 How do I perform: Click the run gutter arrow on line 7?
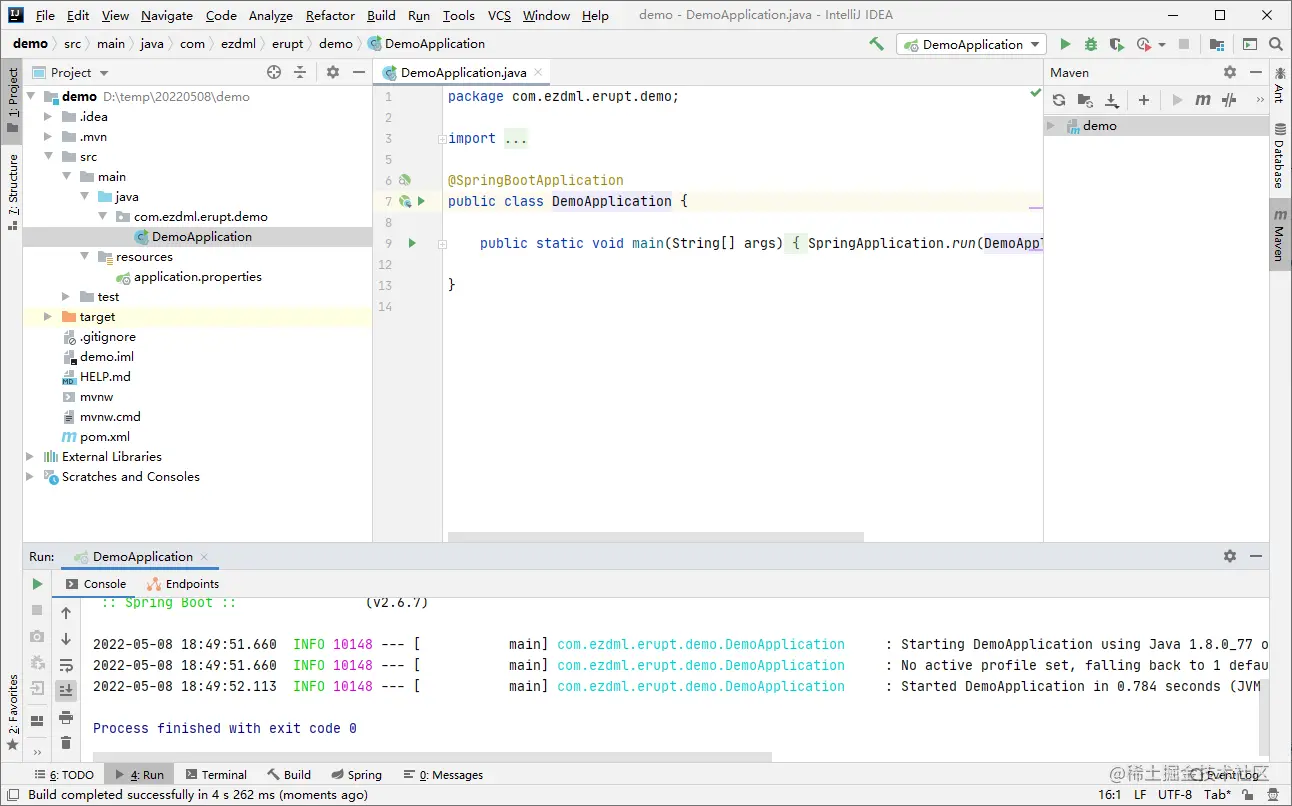tap(421, 201)
